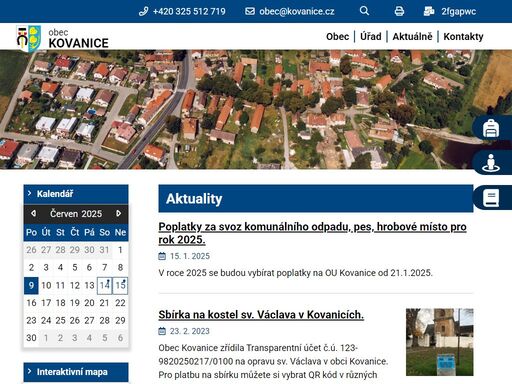The width and height of the screenshot is (512, 384).
Task: Select day 31 of previous month
Action: 104,250
